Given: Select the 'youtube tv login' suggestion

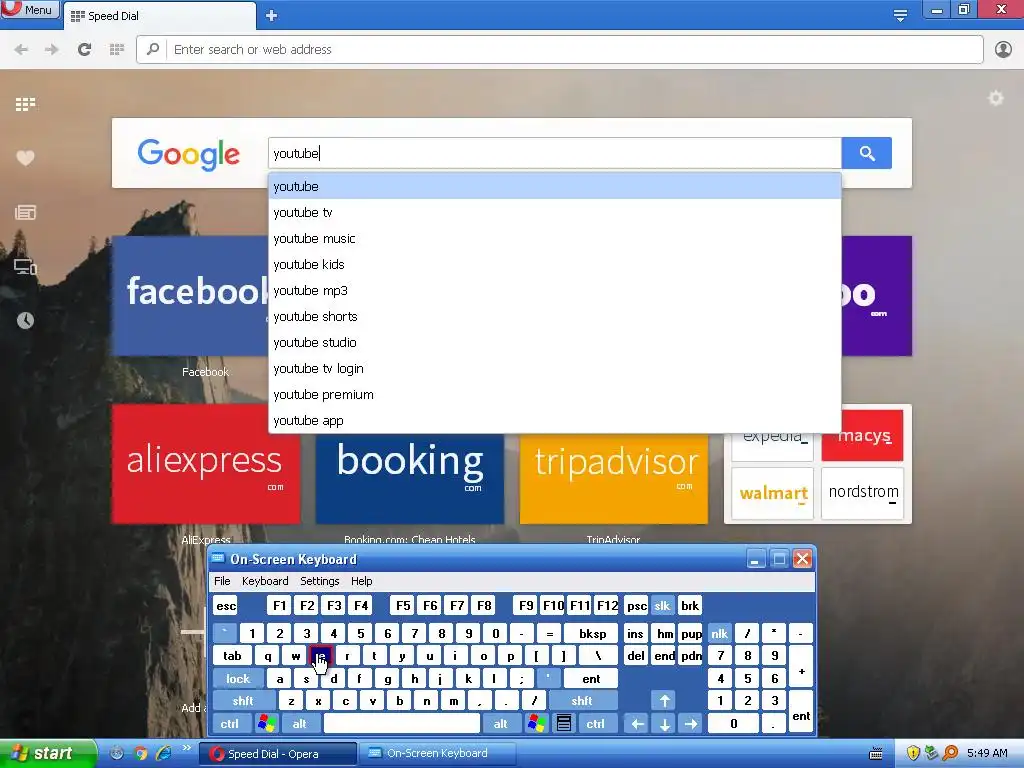Looking at the screenshot, I should pyautogui.click(x=554, y=369).
